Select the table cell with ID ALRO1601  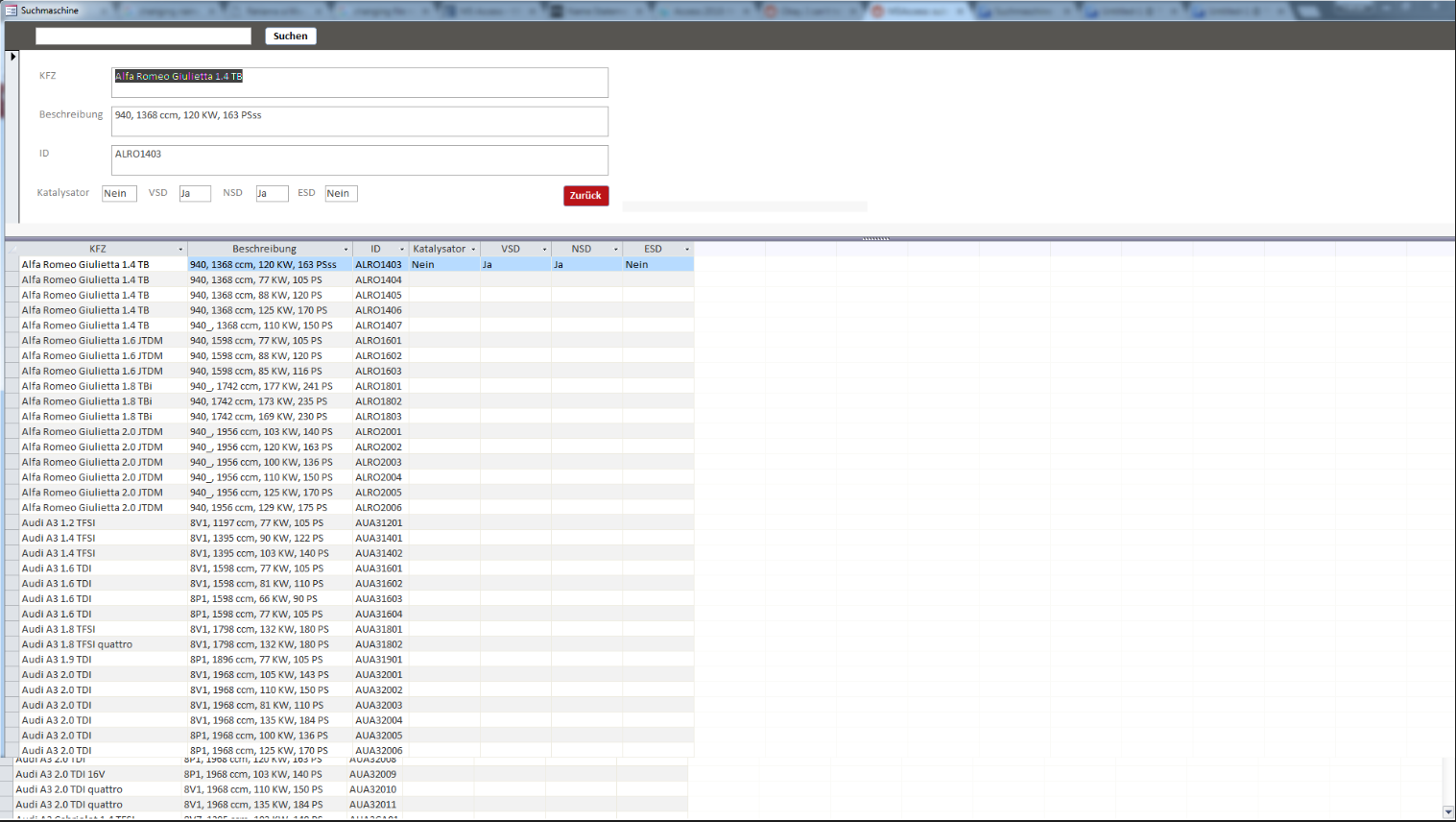point(381,341)
